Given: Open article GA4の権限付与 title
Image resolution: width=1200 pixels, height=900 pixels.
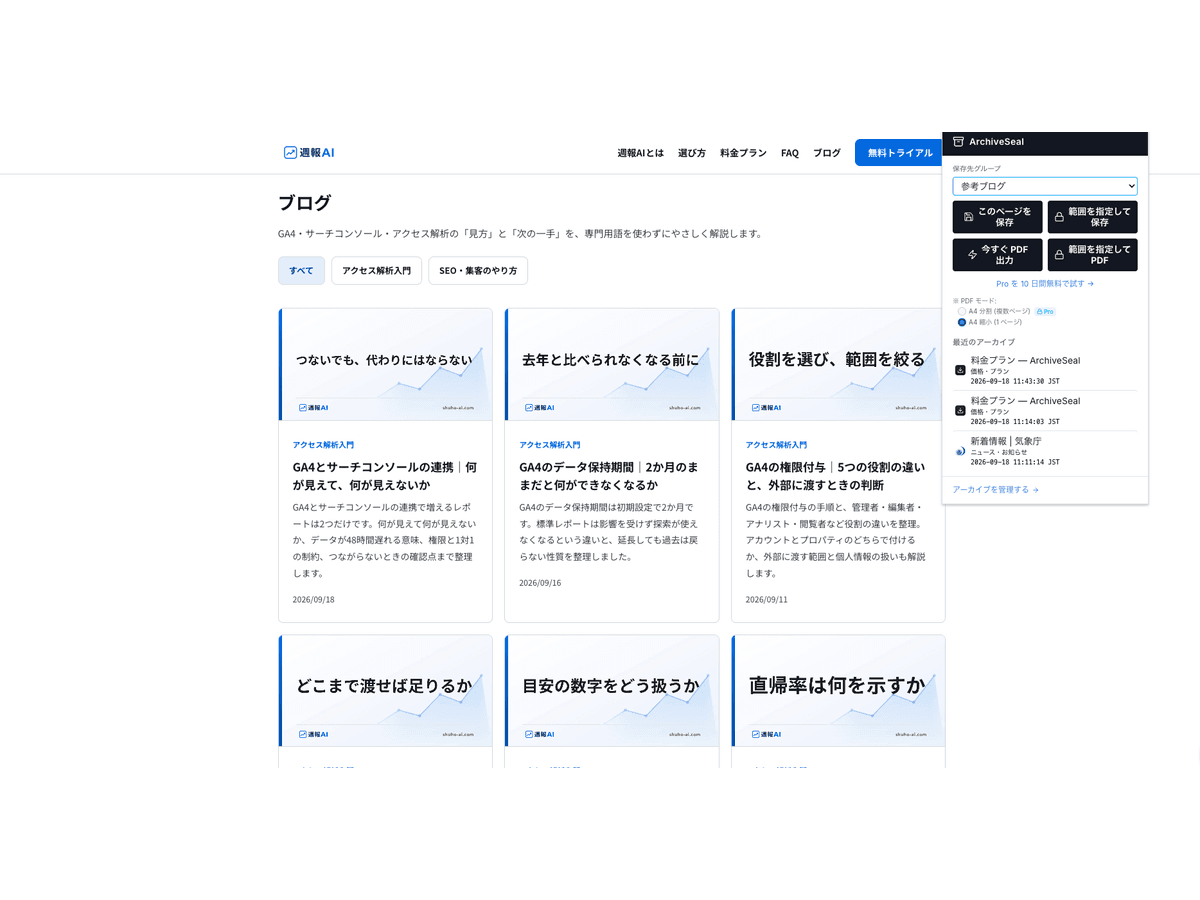Looking at the screenshot, I should pos(836,476).
